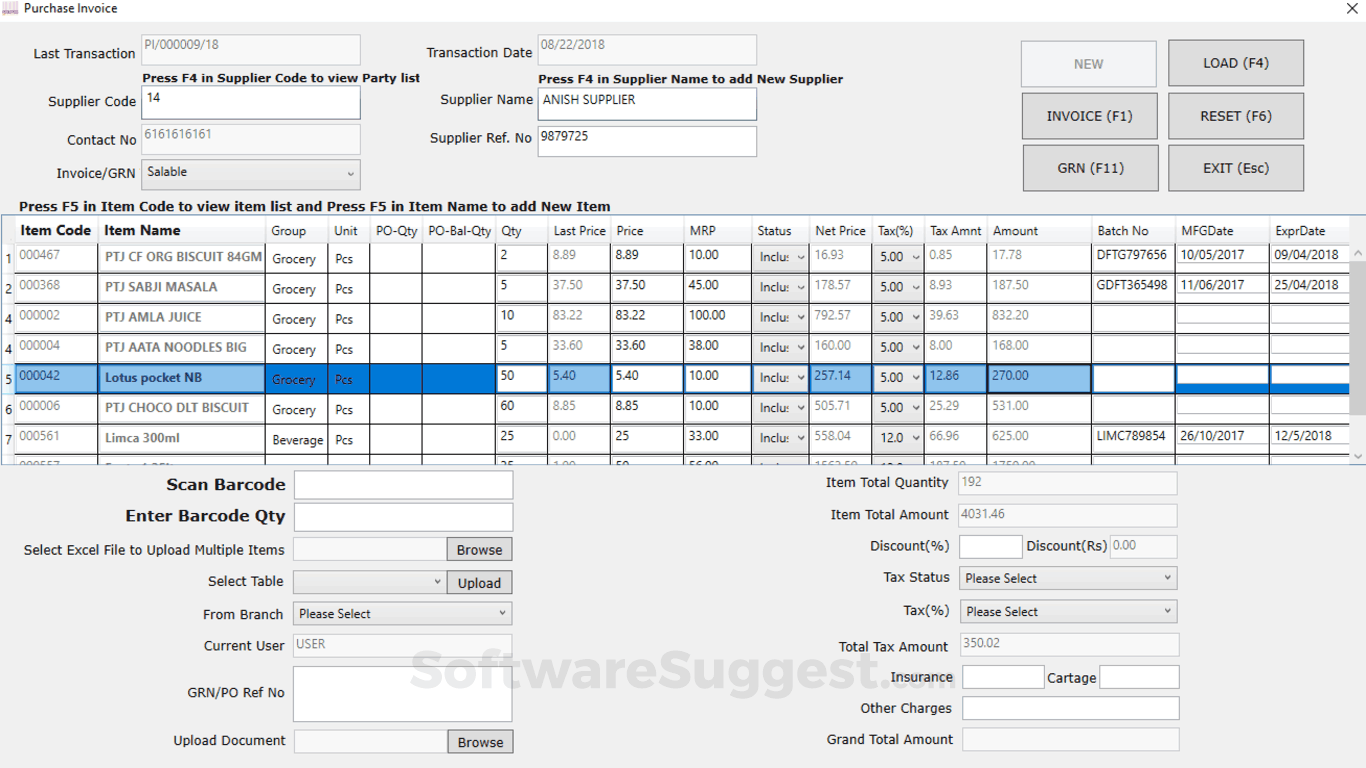
Task: Click in the Scan Barcode field
Action: tap(403, 484)
